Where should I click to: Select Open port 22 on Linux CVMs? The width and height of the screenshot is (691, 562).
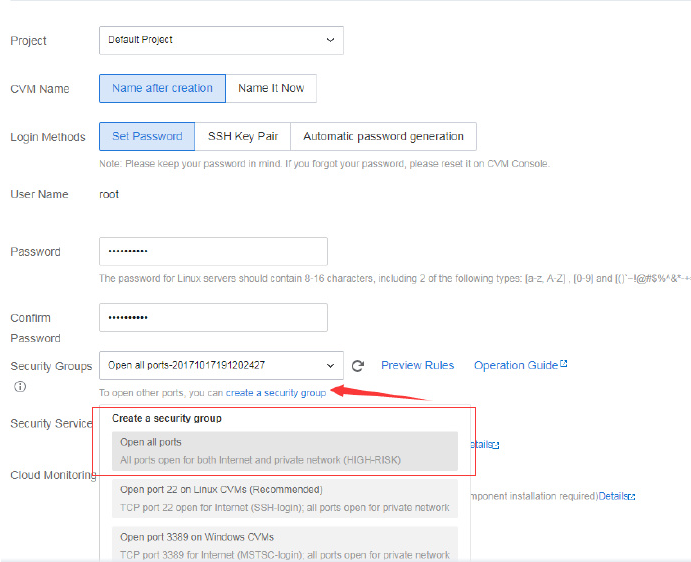284,498
